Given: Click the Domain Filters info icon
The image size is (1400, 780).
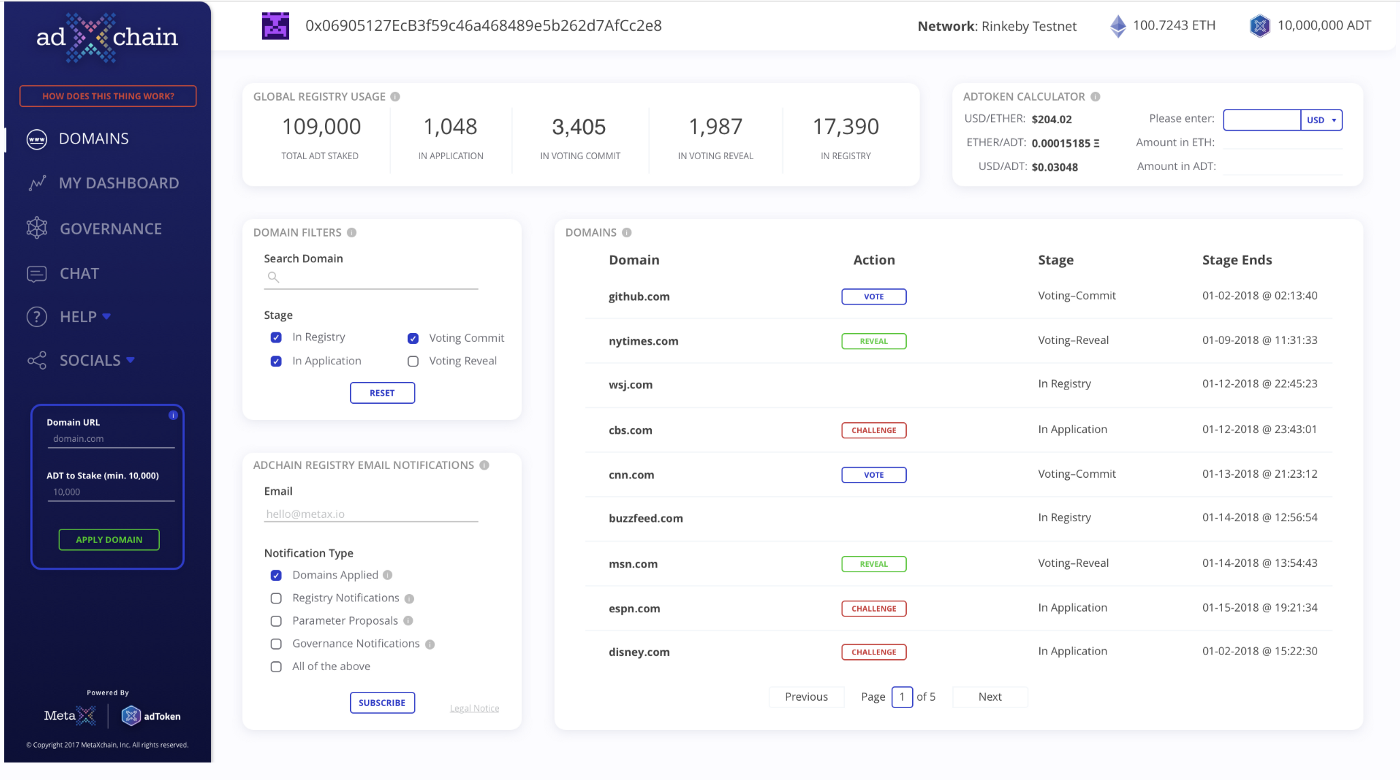Looking at the screenshot, I should coord(351,233).
